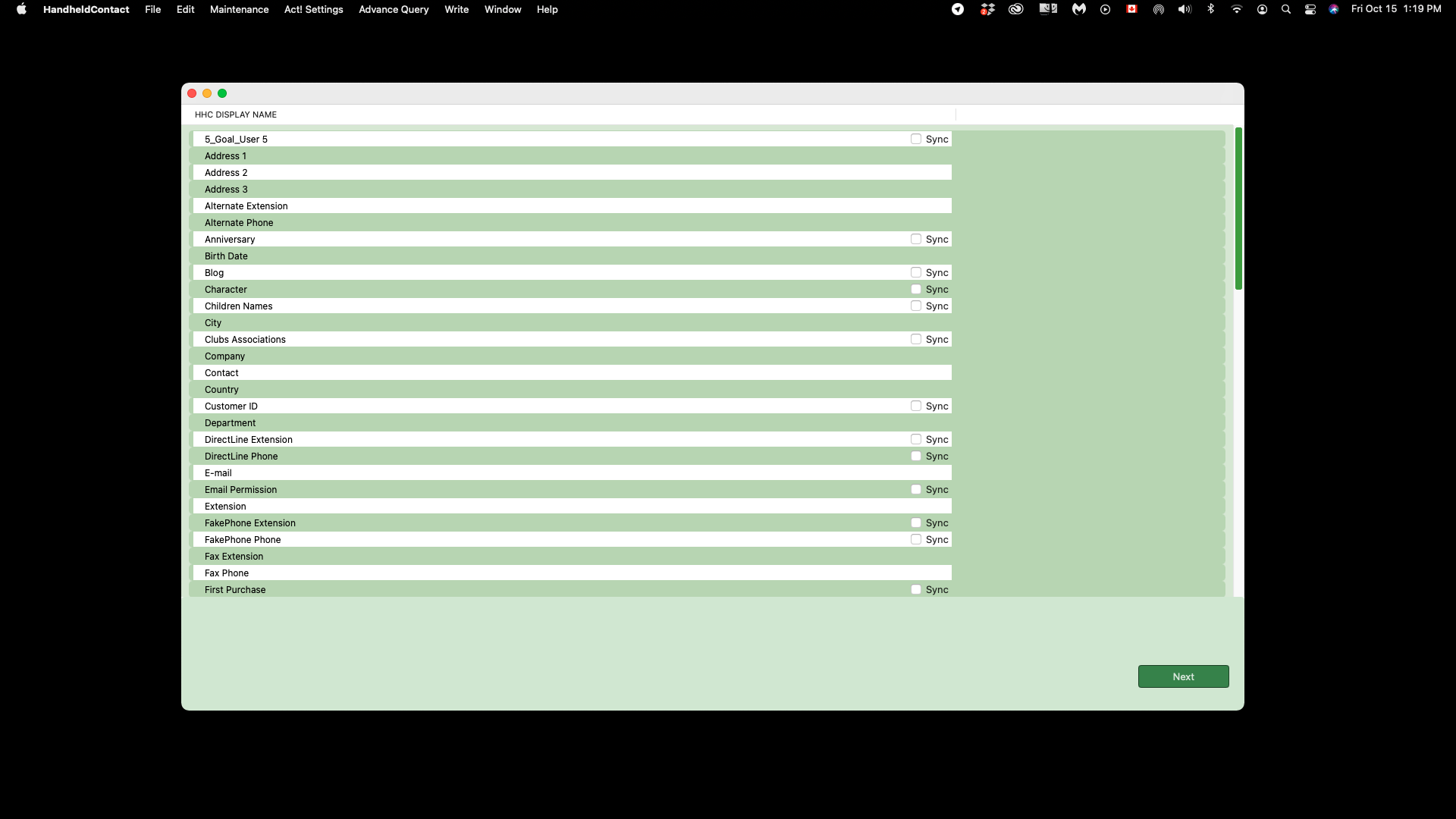Close the field list window
Image resolution: width=1456 pixels, height=819 pixels.
(192, 93)
